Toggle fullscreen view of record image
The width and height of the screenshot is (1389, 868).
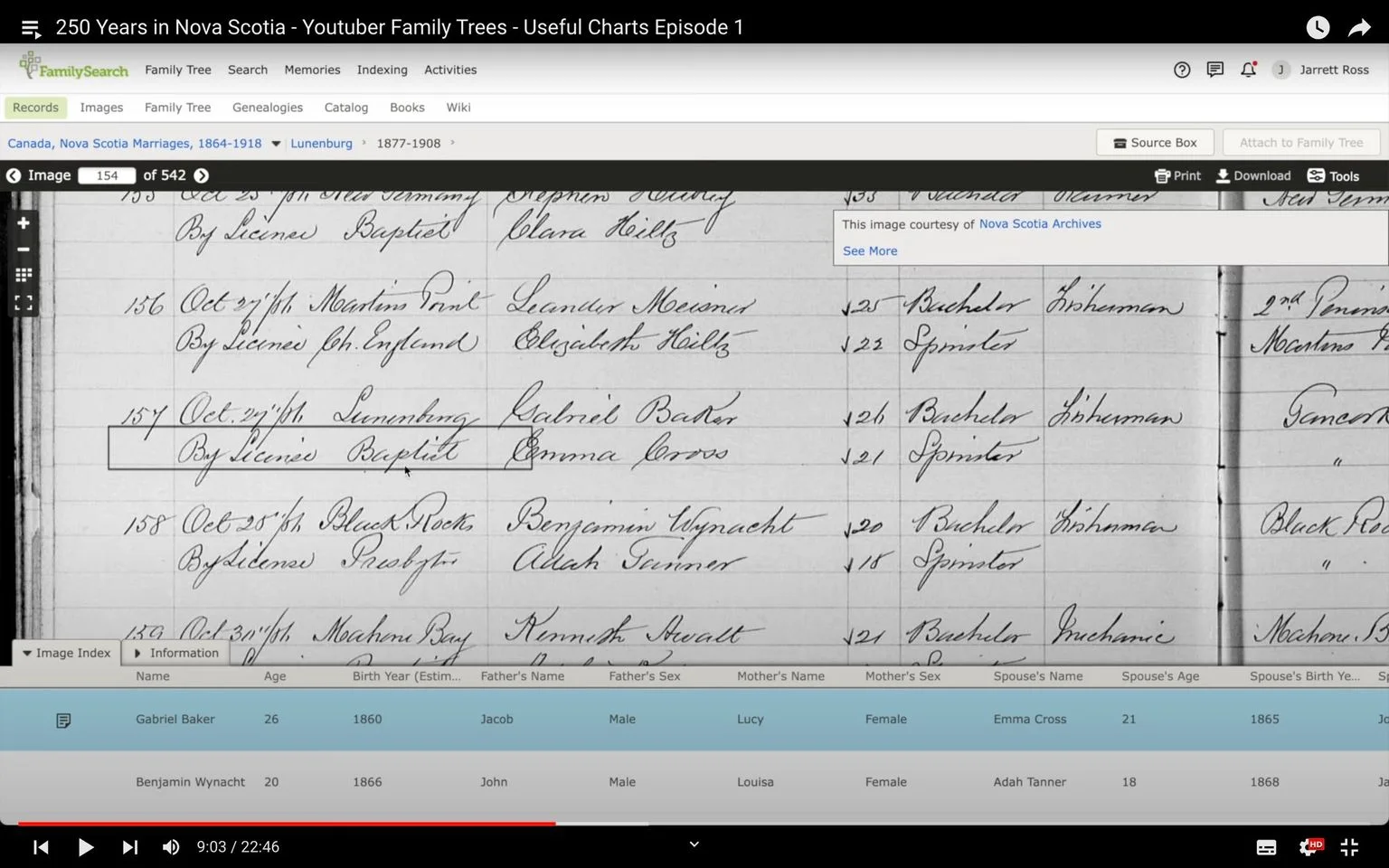[x=24, y=303]
